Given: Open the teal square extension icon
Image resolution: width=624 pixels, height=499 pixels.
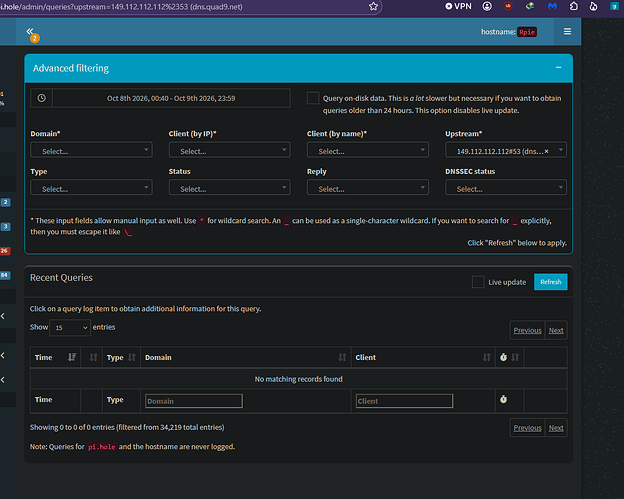Looking at the screenshot, I should tap(614, 6).
